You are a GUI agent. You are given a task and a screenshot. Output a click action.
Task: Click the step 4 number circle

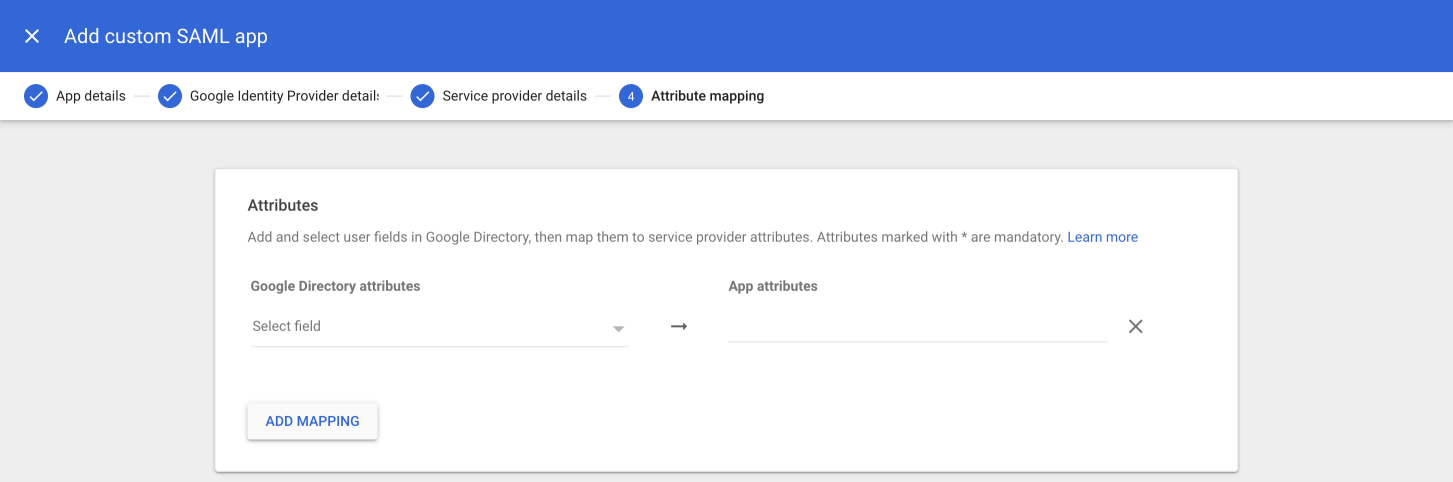[630, 96]
